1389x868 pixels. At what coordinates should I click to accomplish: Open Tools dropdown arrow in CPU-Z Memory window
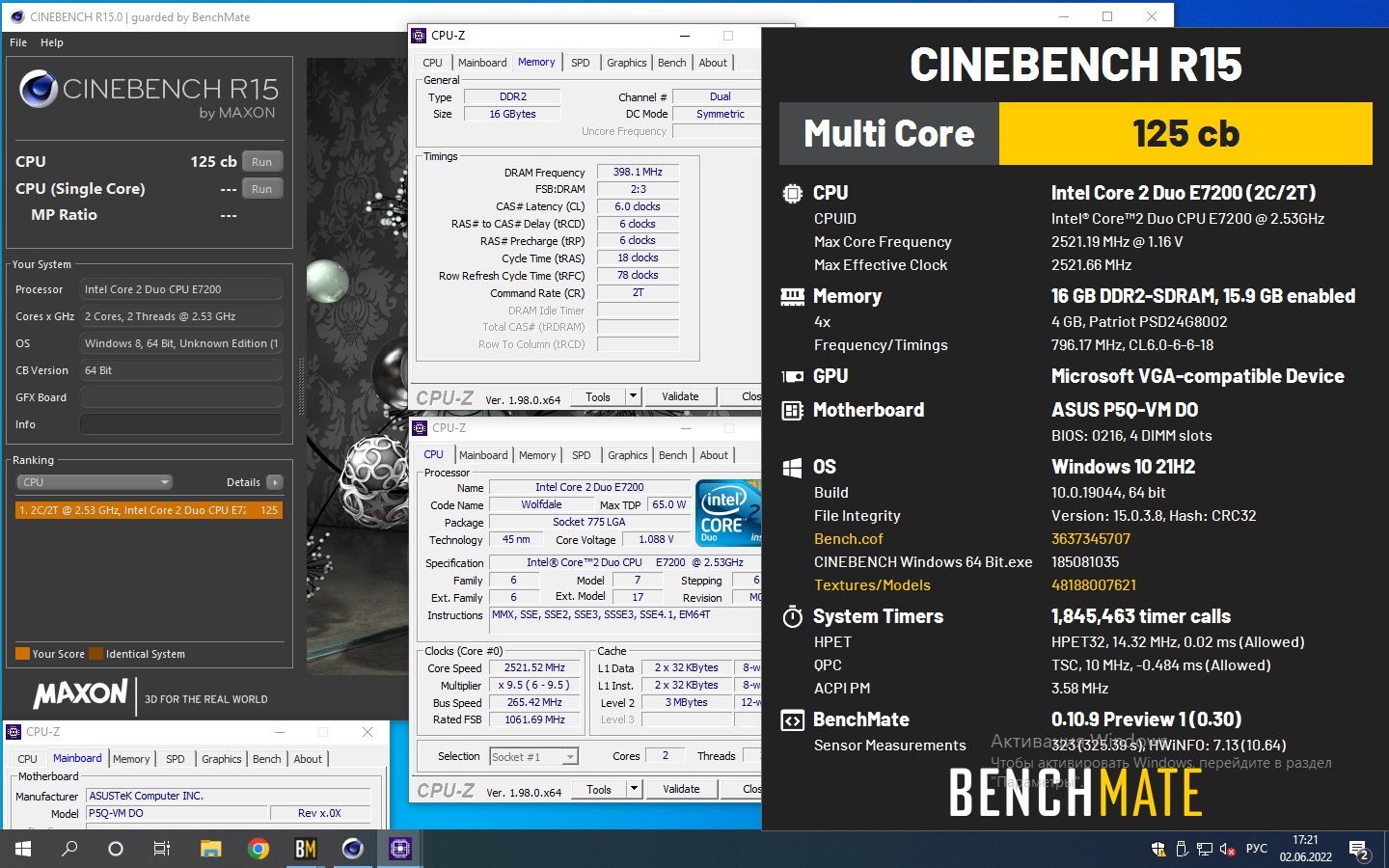point(633,396)
